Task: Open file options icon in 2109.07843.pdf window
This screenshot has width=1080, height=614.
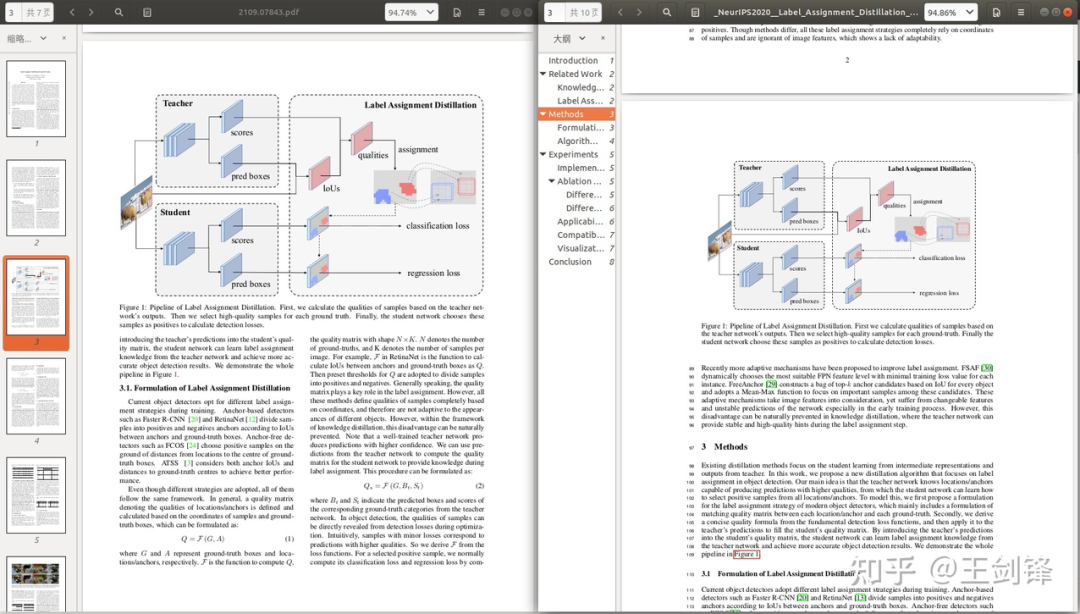Action: 457,12
